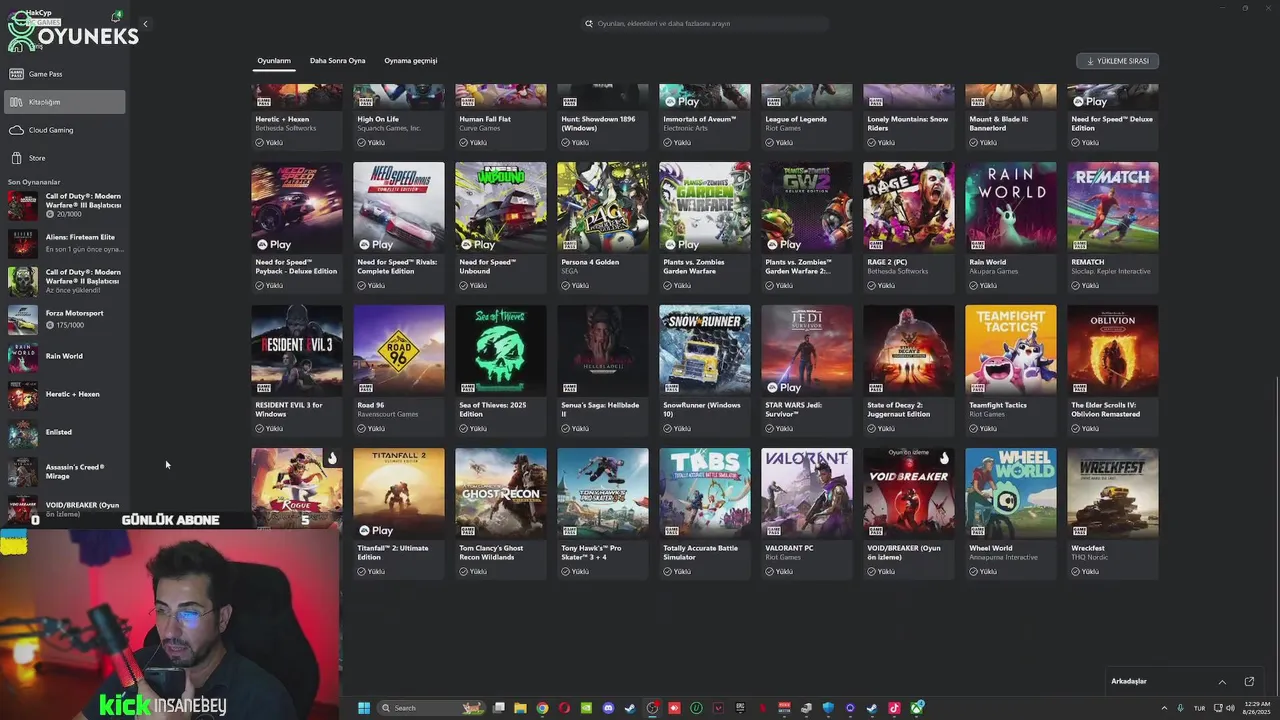Open the REMATCH game cover
Screen dimensions: 1280x720
pyautogui.click(x=1113, y=207)
